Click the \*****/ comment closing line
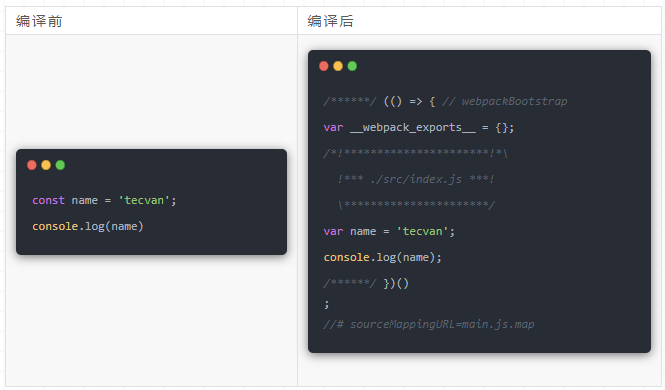Image resolution: width=665 pixels, height=390 pixels. pos(416,205)
